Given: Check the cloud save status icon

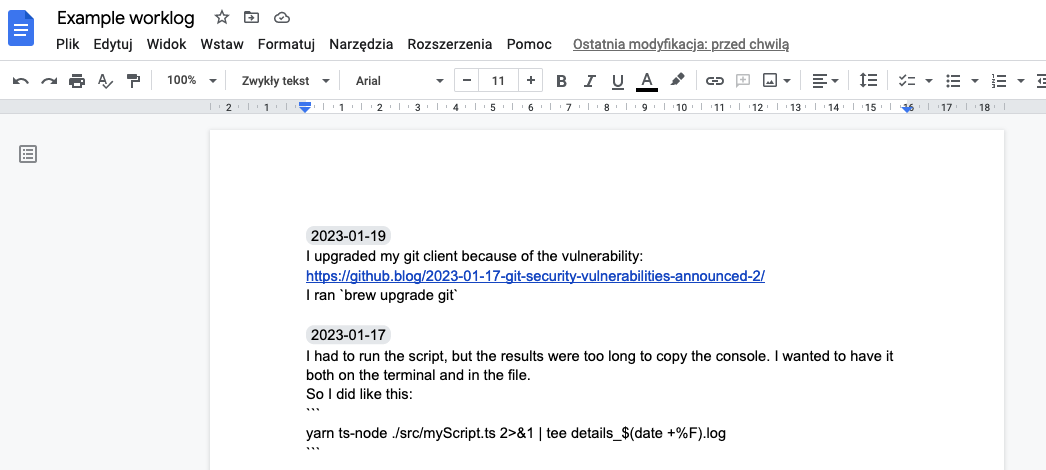Looking at the screenshot, I should point(282,17).
